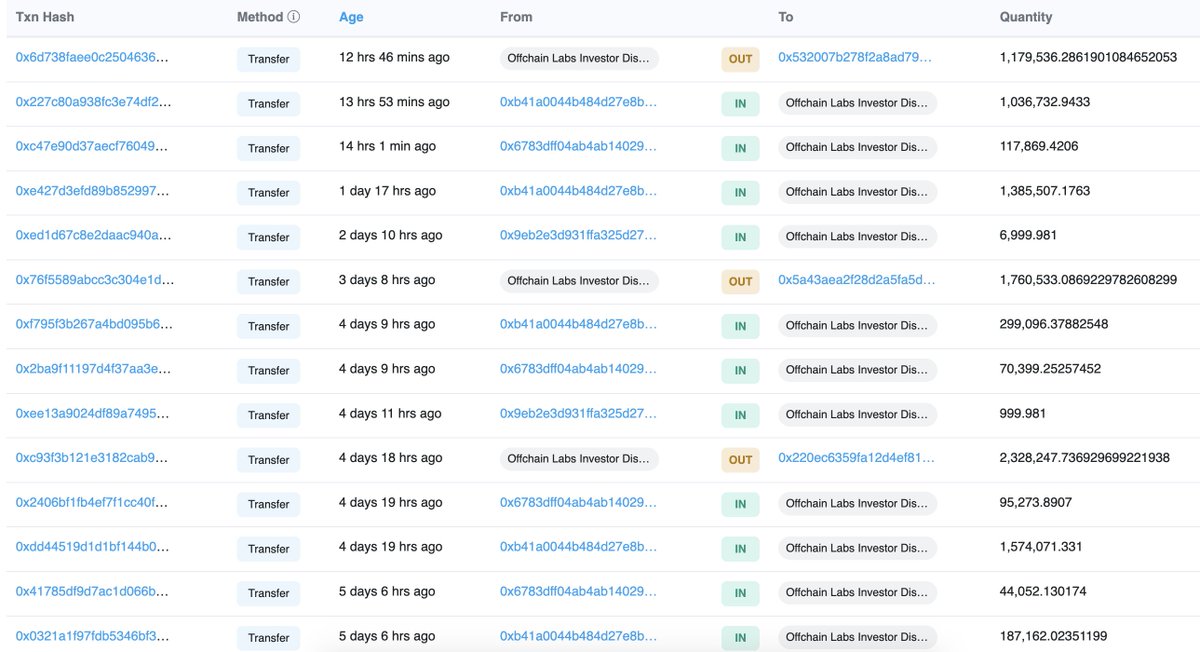Open transaction hash 0xed1d67c8e2daac940a

(93, 235)
